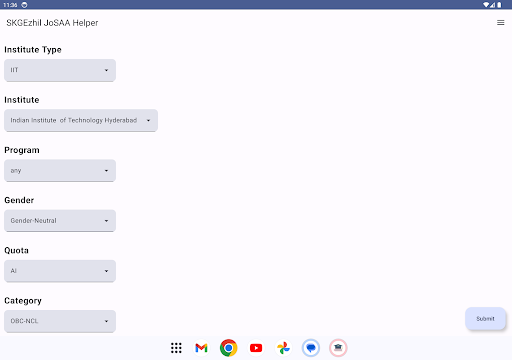The image size is (512, 360).
Task: Click the Submit button
Action: point(485,319)
